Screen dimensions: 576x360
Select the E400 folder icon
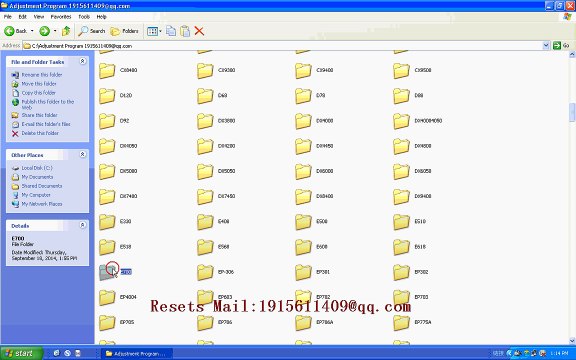[x=205, y=222]
